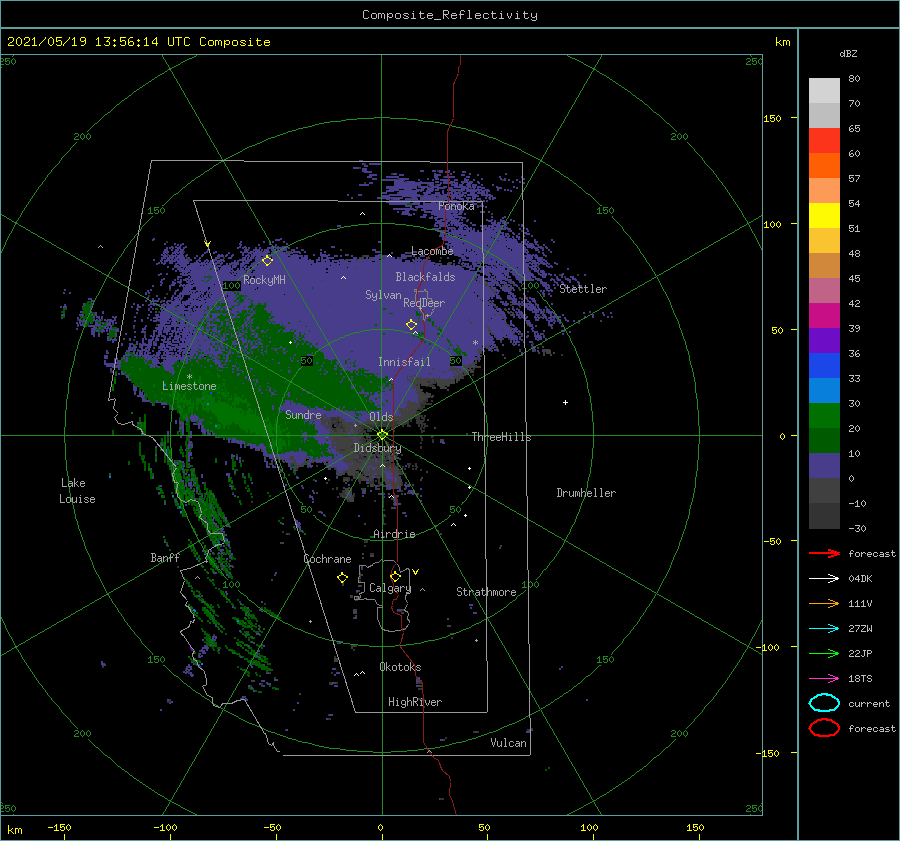This screenshot has width=900, height=841.
Task: Select the ThreeHills label
Action: [501, 437]
